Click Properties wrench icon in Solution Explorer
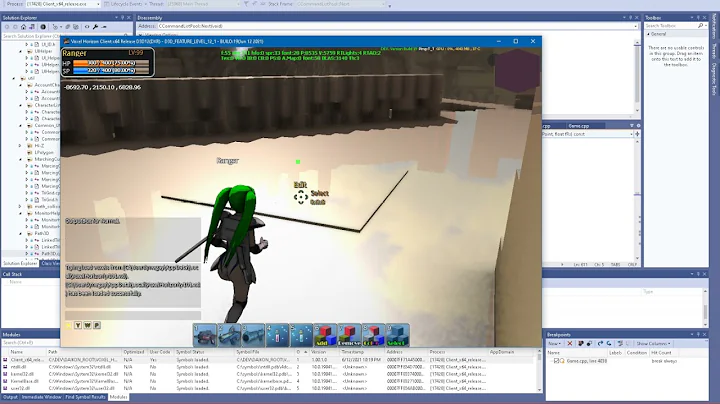This screenshot has height=404, width=720. [96, 27]
